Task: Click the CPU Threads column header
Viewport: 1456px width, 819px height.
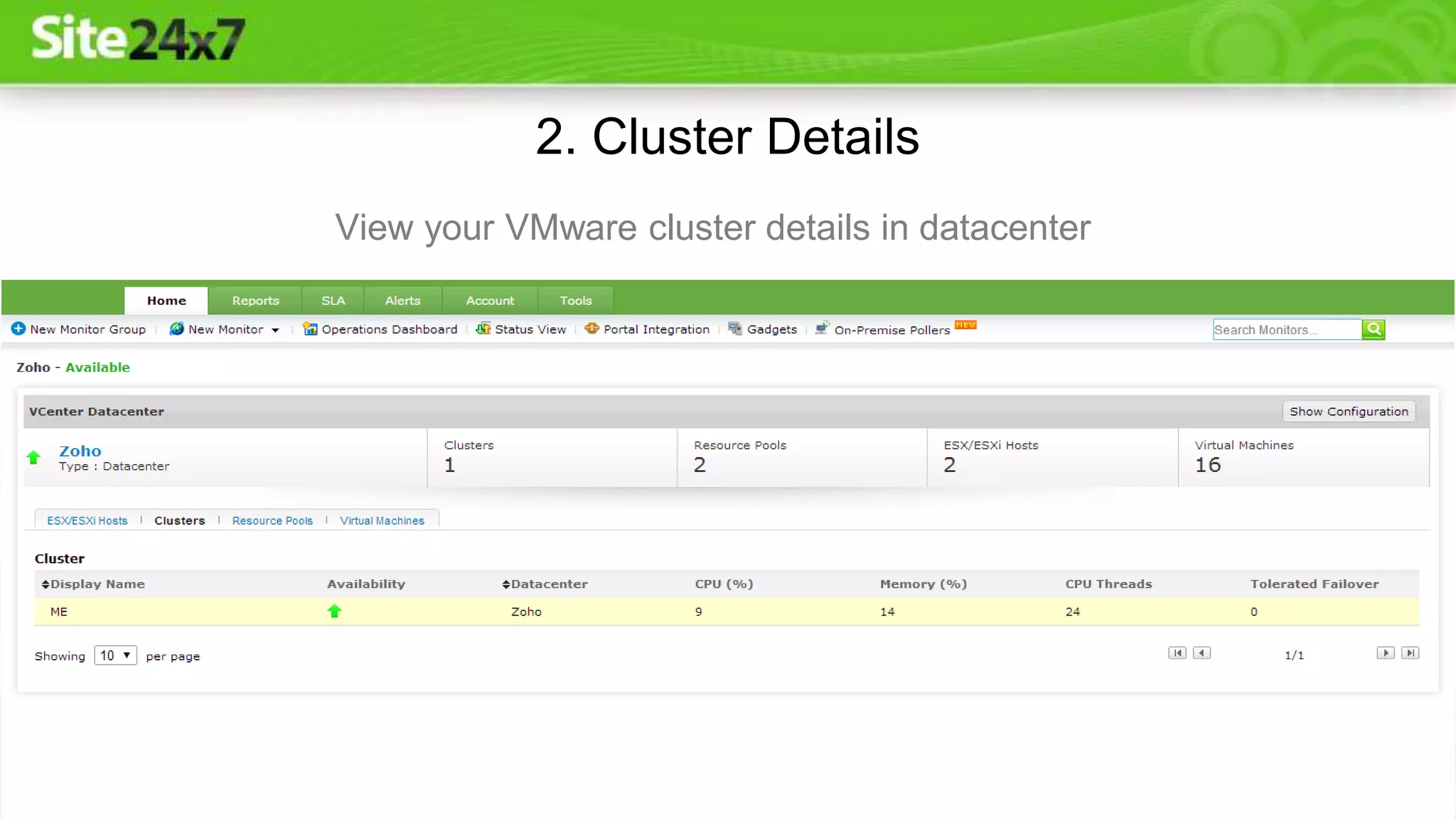Action: tap(1108, 584)
